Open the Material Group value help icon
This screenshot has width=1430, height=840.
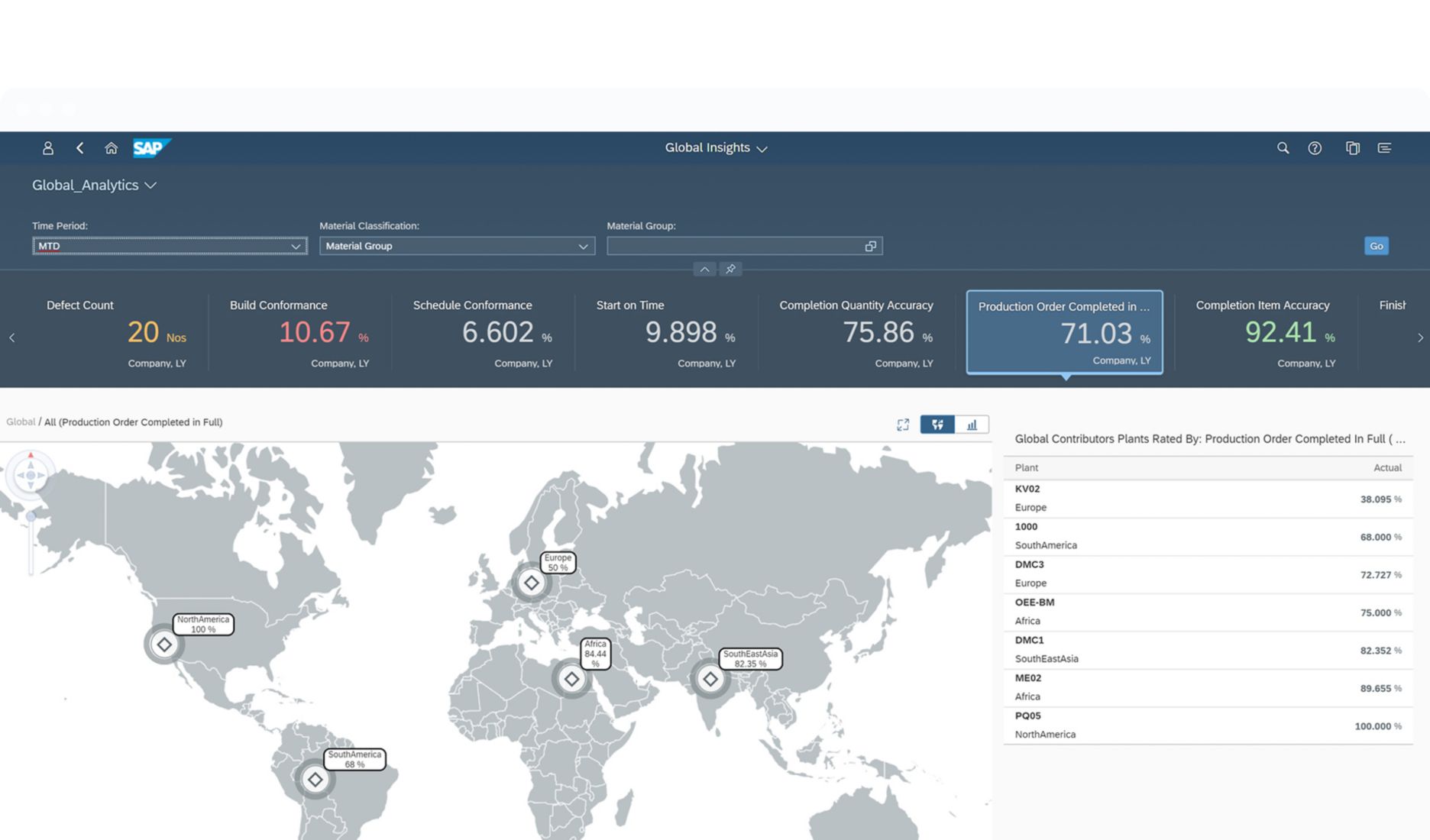click(870, 246)
